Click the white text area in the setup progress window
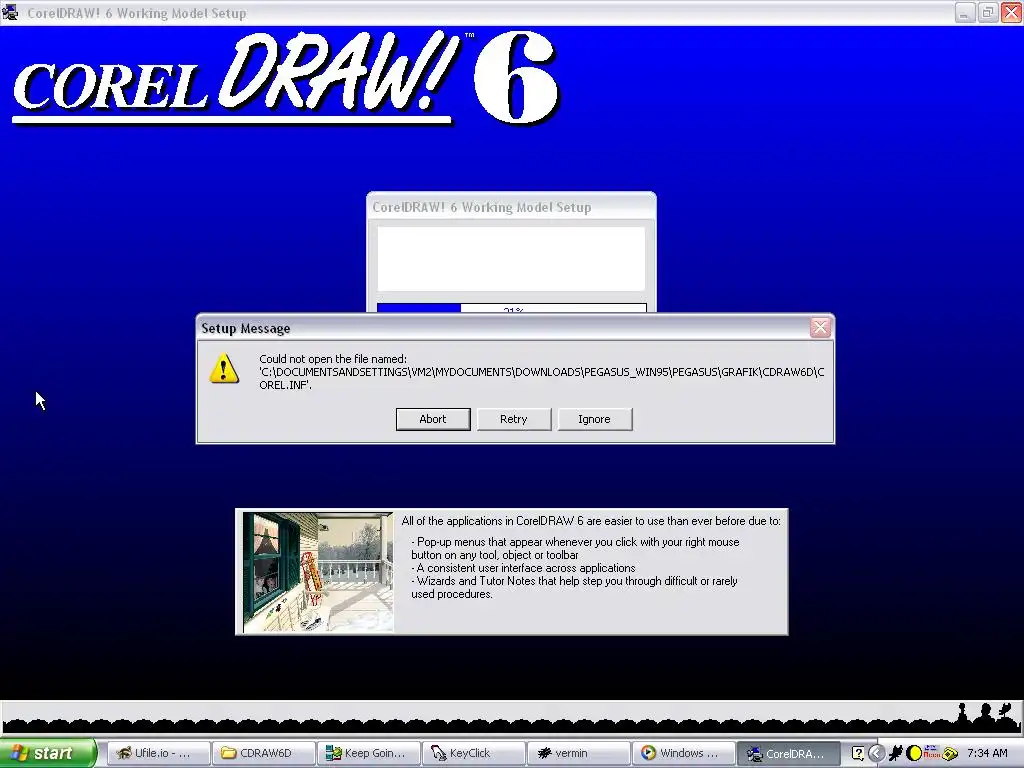This screenshot has width=1024, height=768. click(511, 259)
